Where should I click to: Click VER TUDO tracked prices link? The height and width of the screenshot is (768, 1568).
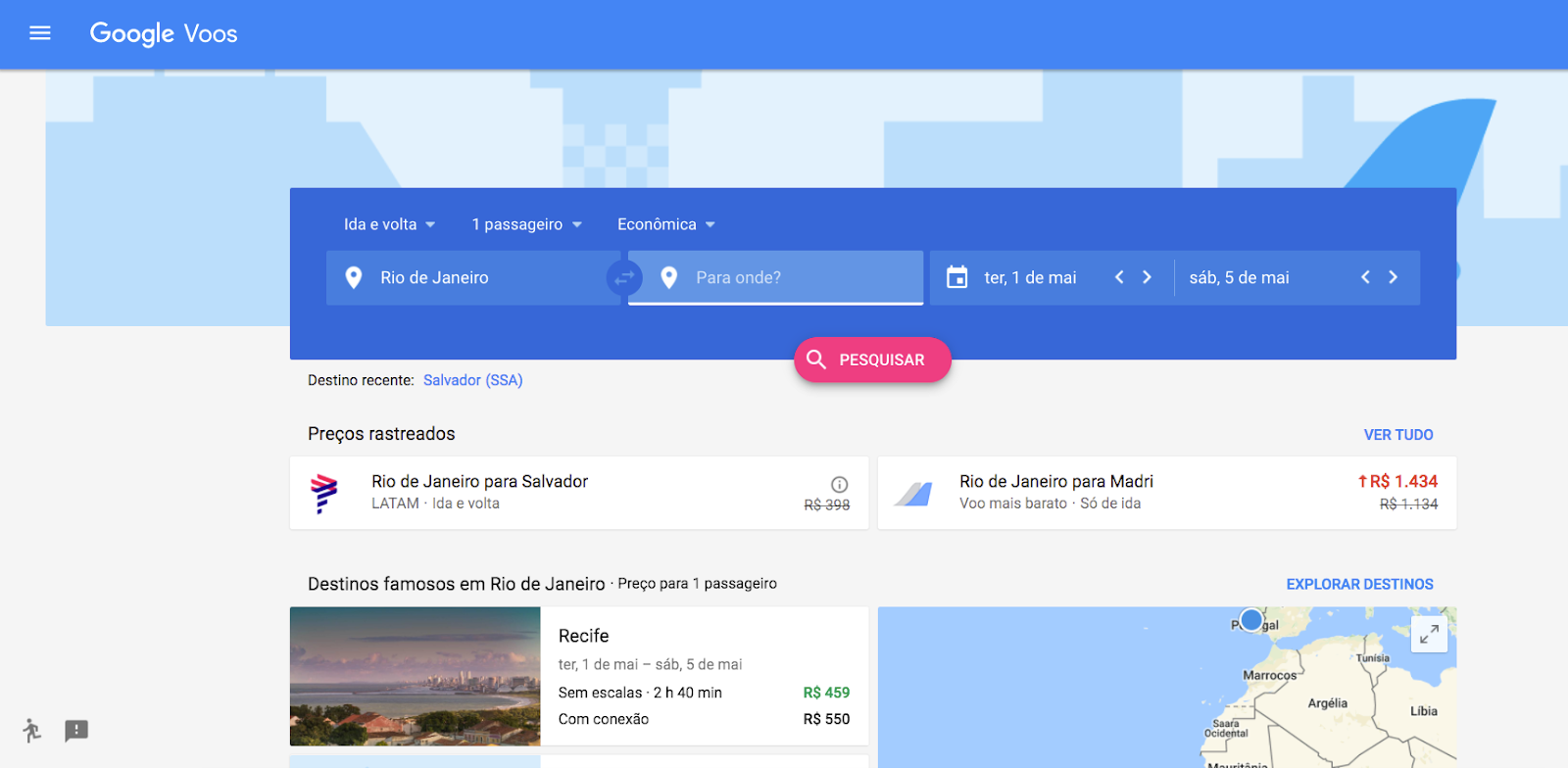(x=1398, y=435)
